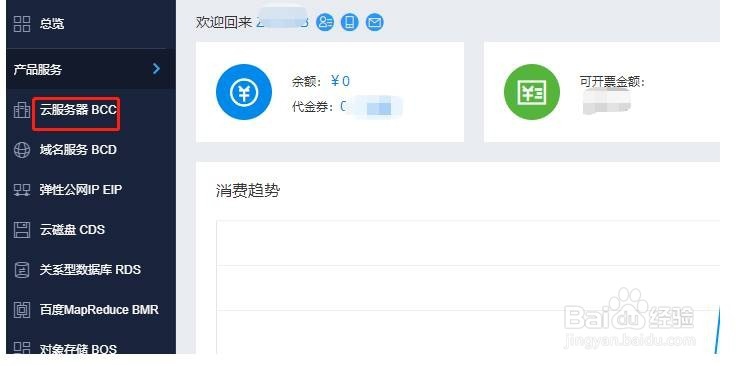This screenshot has height=366, width=736.
Task: Open the 产品服务 section header
Action: (x=91, y=69)
